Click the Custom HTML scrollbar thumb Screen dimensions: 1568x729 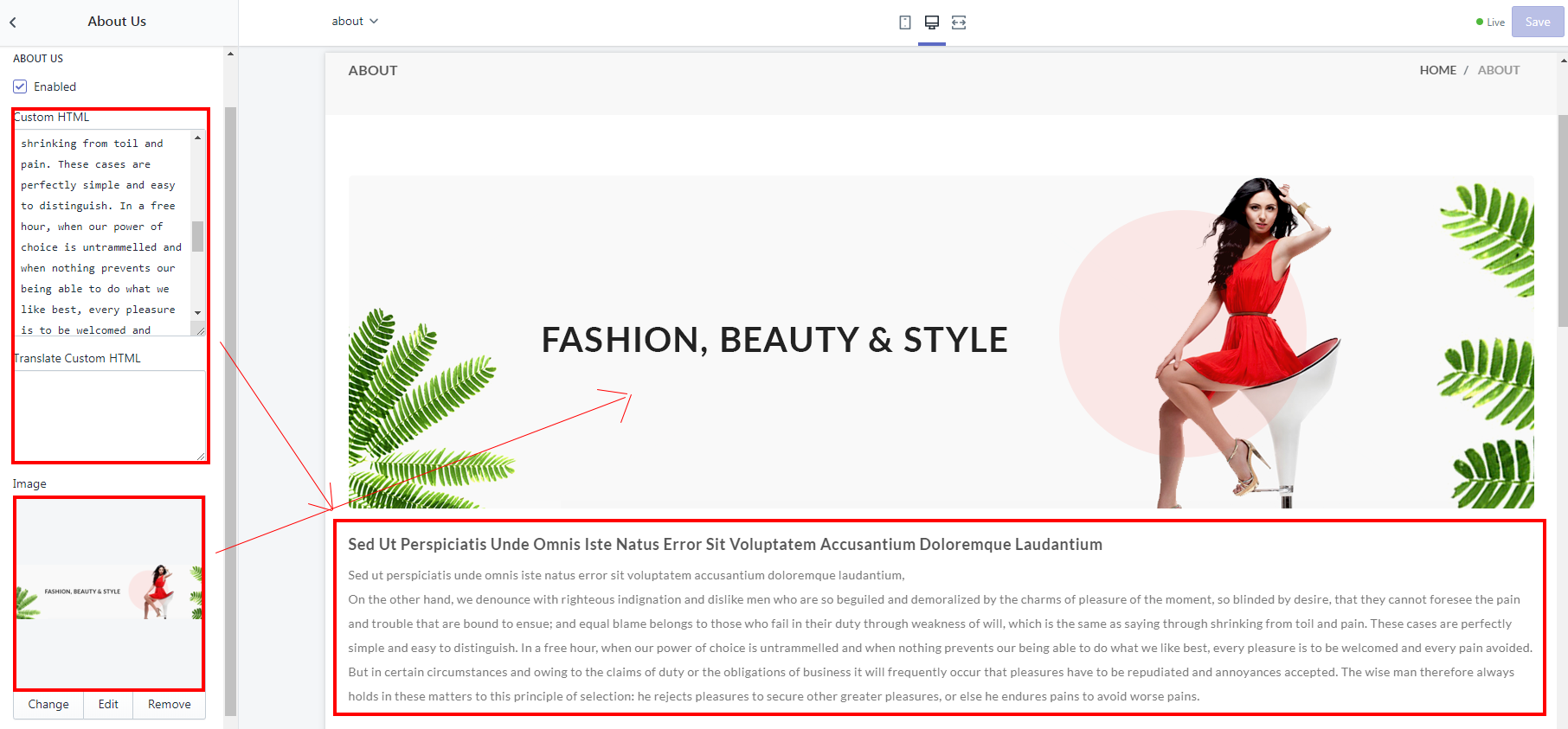pyautogui.click(x=198, y=235)
